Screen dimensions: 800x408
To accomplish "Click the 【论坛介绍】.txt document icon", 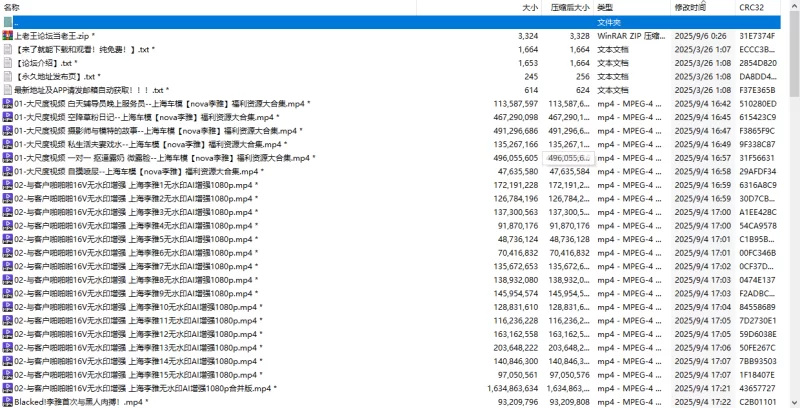I will pyautogui.click(x=7, y=63).
